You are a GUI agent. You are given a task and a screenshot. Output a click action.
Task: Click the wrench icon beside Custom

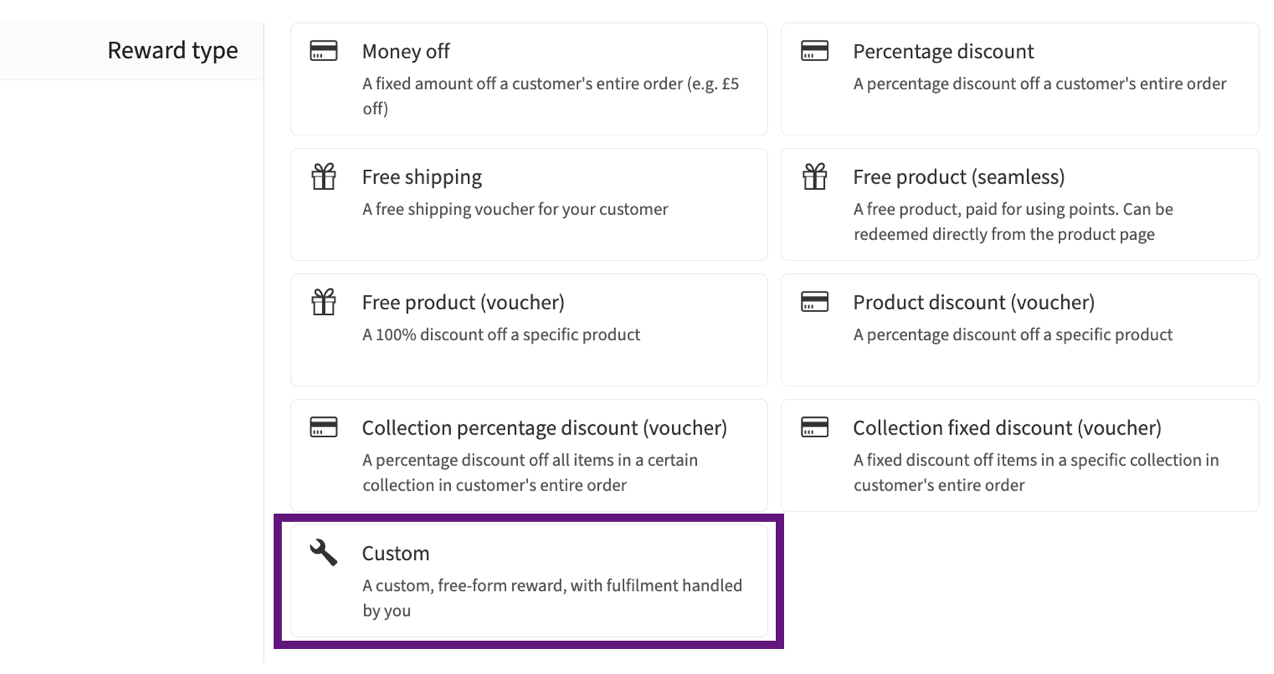(323, 552)
